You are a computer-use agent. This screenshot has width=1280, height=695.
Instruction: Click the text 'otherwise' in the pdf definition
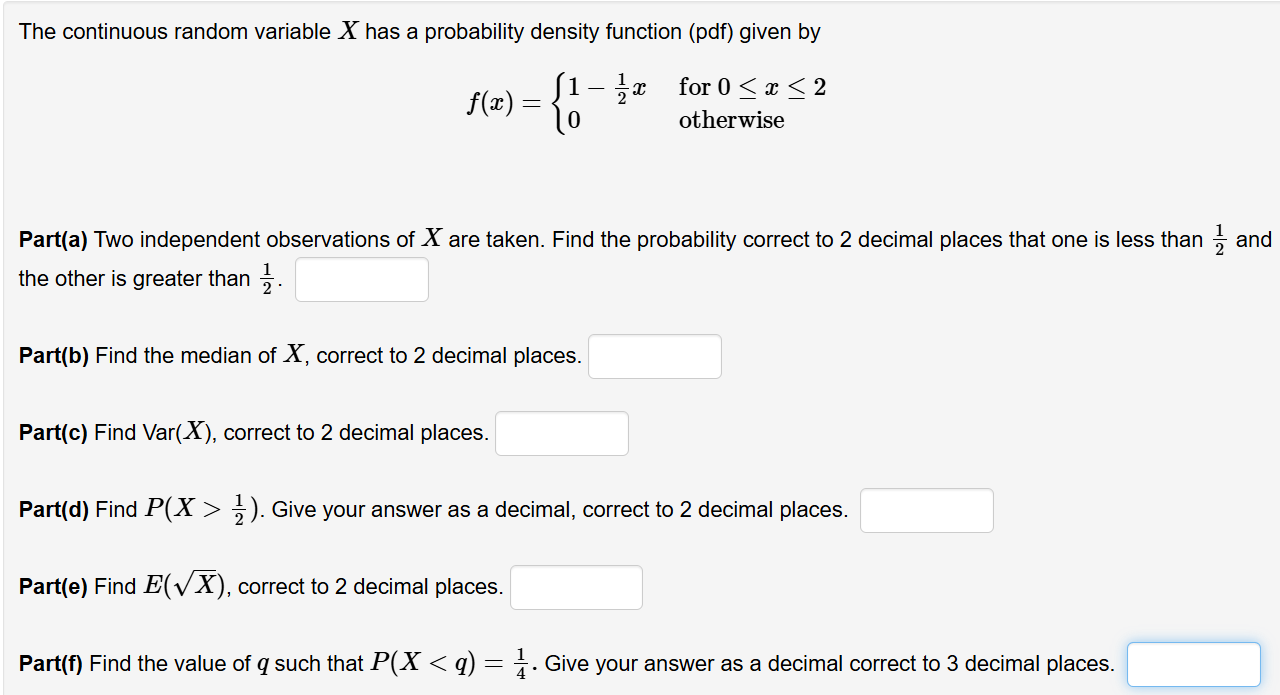tap(731, 120)
